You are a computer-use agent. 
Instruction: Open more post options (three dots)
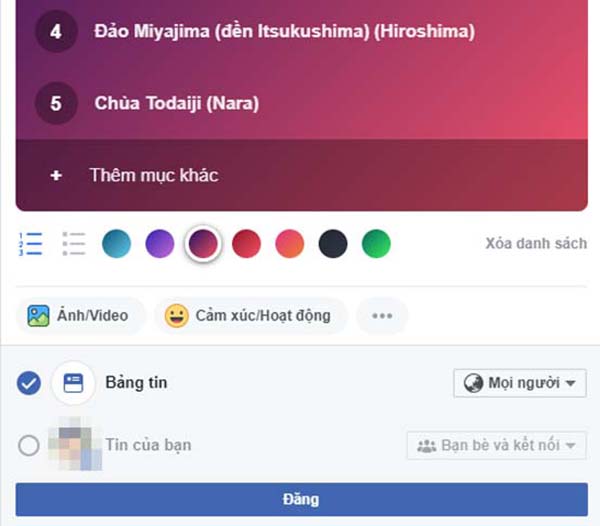(x=382, y=316)
